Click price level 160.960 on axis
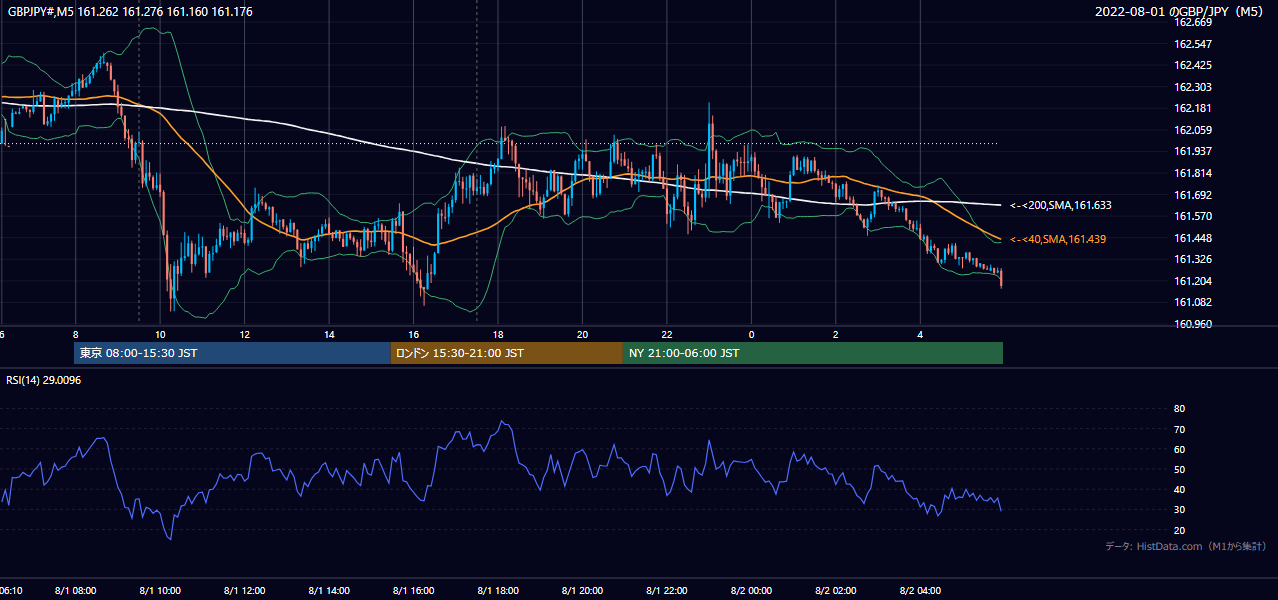The height and width of the screenshot is (600, 1278). pos(1193,324)
